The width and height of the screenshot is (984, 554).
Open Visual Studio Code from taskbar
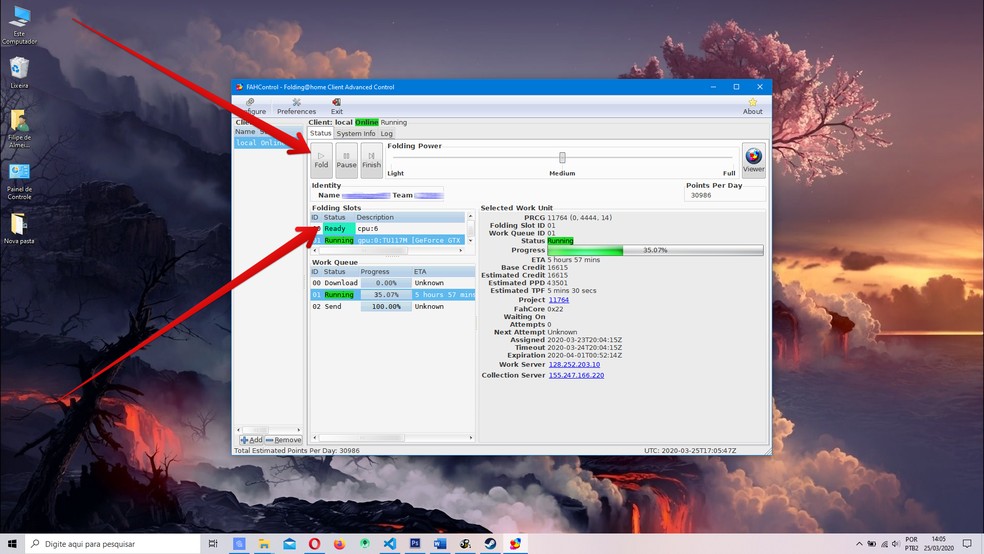(x=390, y=544)
